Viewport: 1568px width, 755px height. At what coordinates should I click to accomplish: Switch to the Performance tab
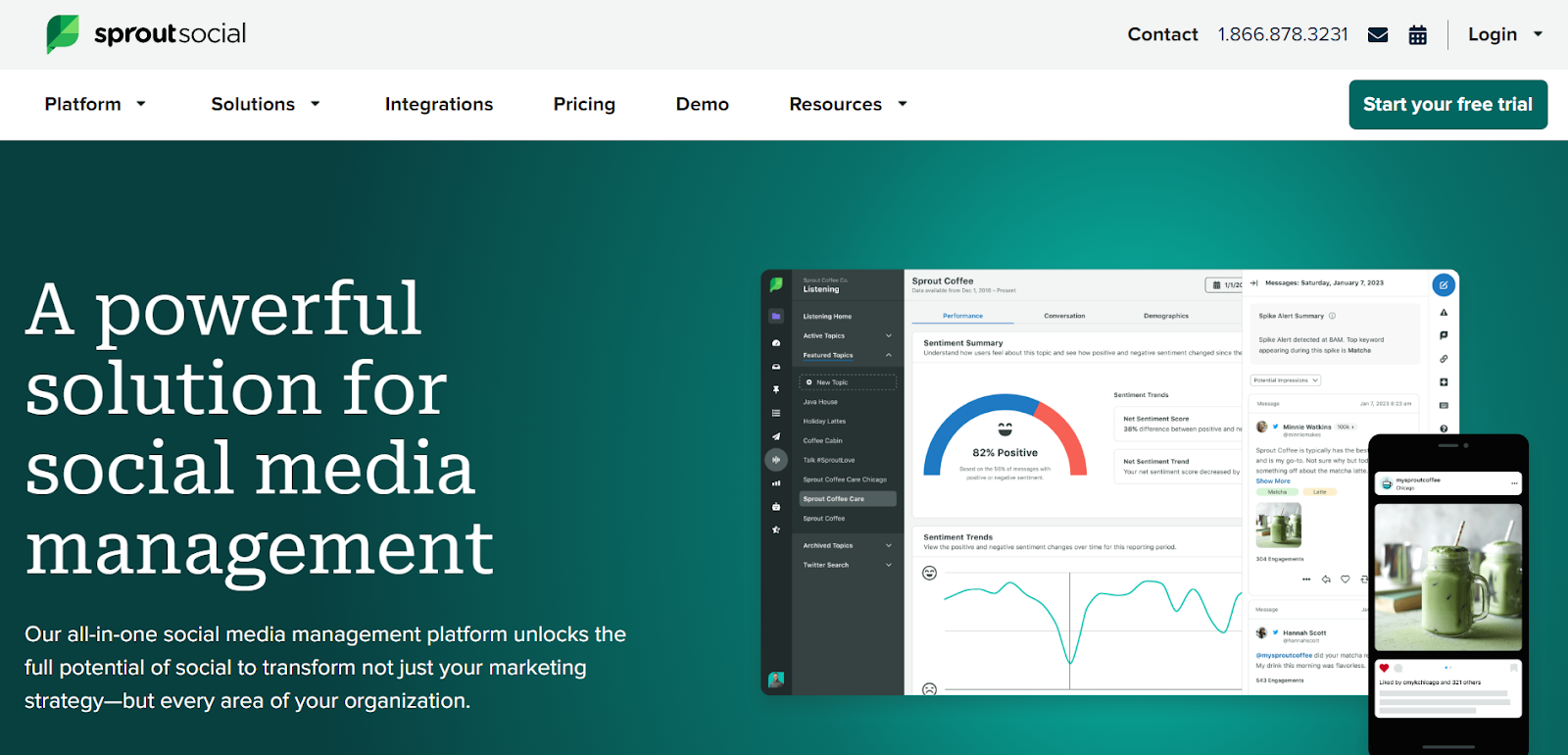coord(962,316)
